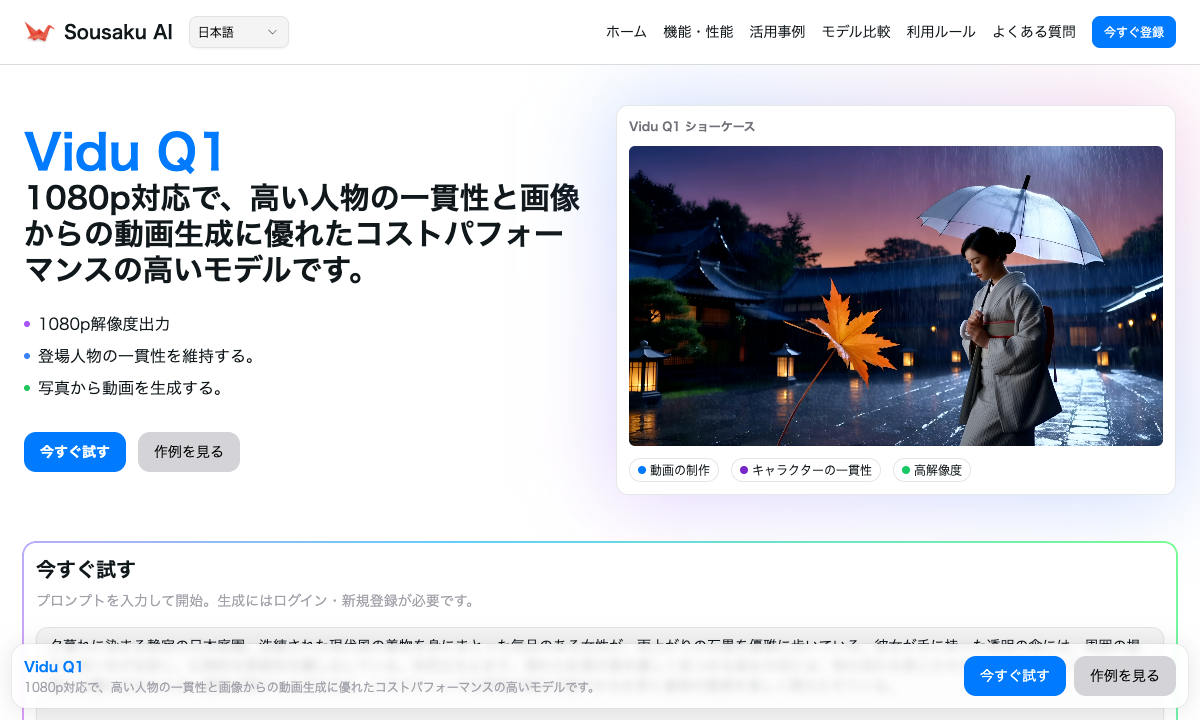Click 作例を見る next to the hero button
Viewport: 1200px width, 720px height.
188,452
